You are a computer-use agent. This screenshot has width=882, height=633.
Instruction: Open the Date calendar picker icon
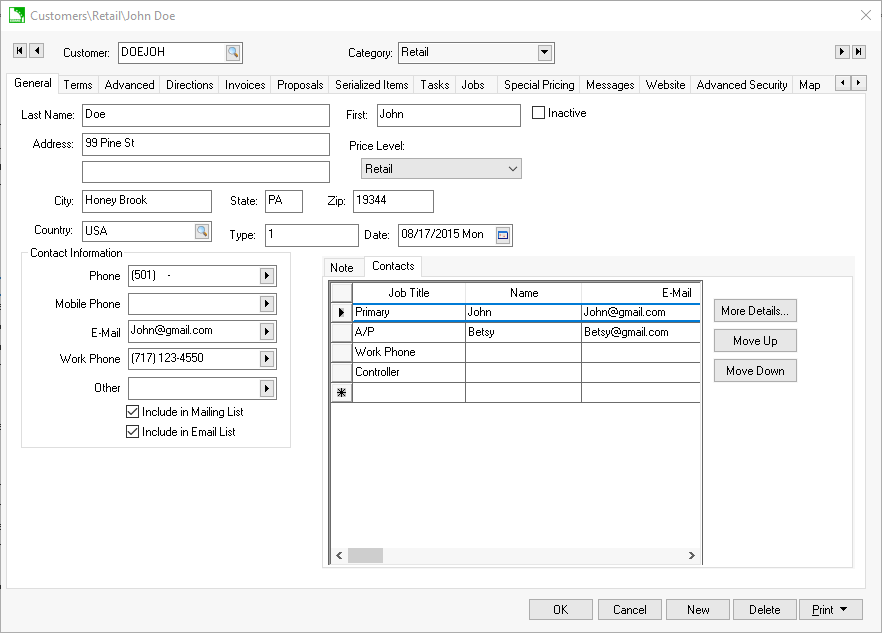503,235
